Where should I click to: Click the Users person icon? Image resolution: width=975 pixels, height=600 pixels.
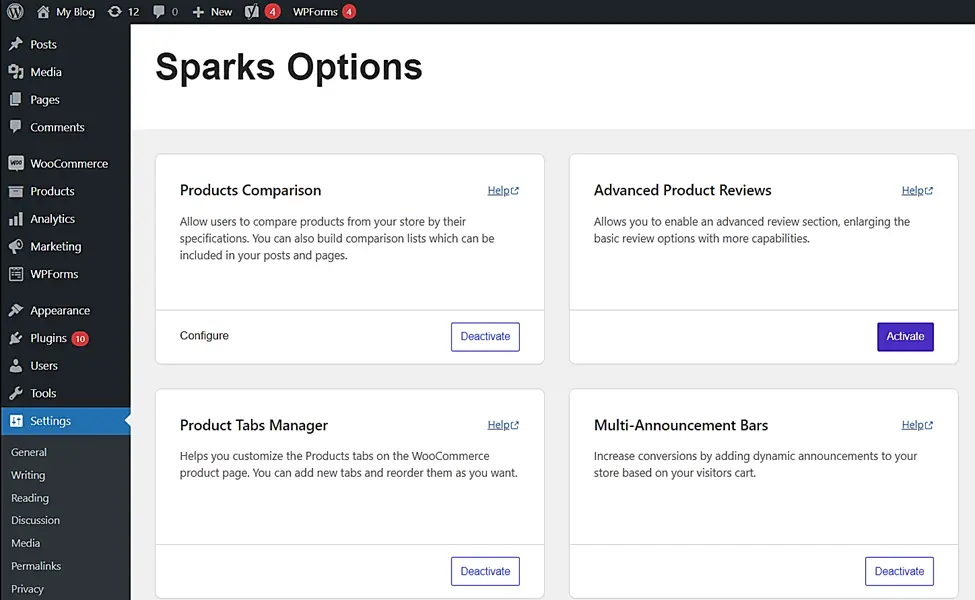point(16,366)
